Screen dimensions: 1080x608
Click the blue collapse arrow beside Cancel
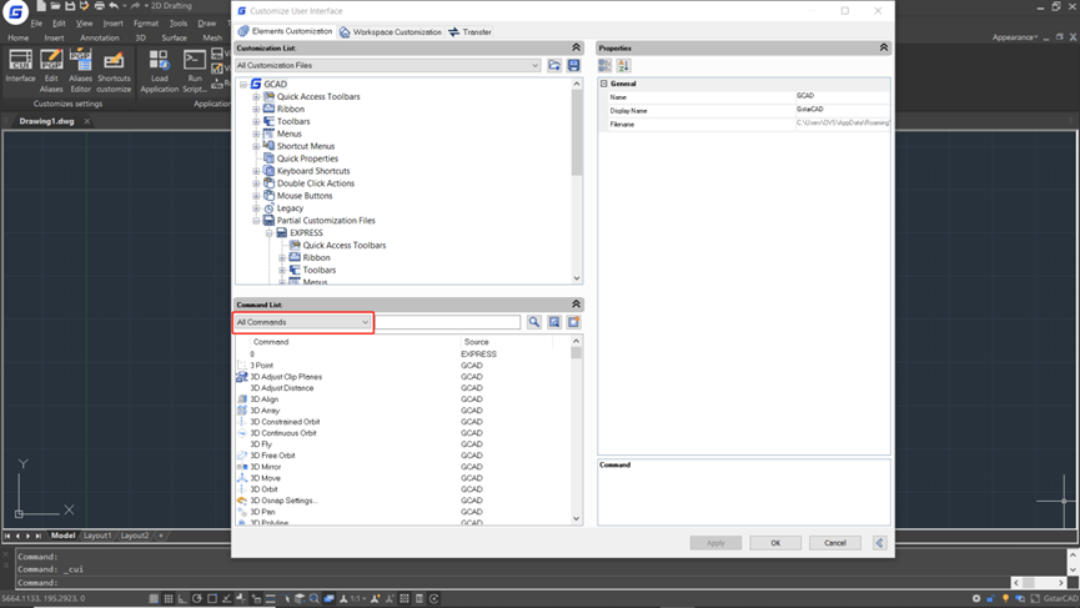coord(880,543)
